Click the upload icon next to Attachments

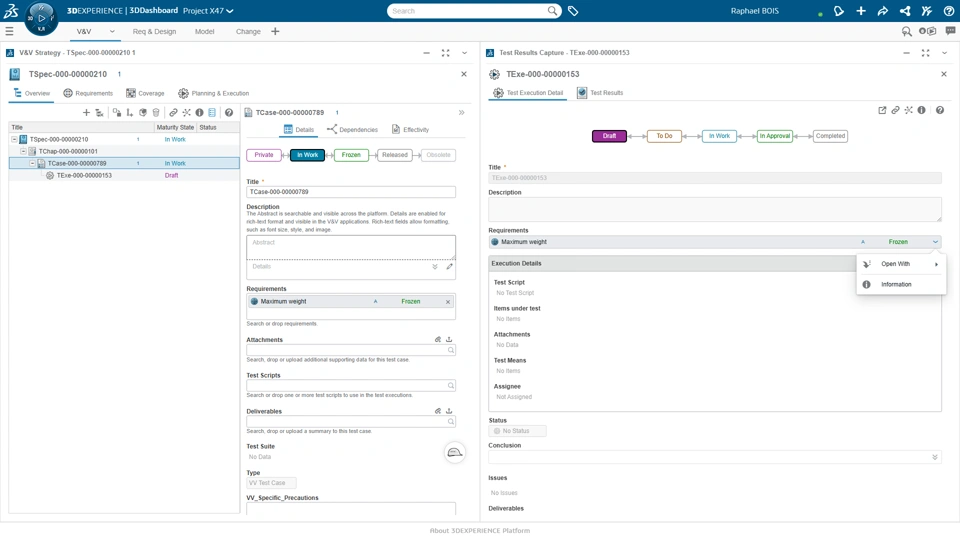coord(449,339)
